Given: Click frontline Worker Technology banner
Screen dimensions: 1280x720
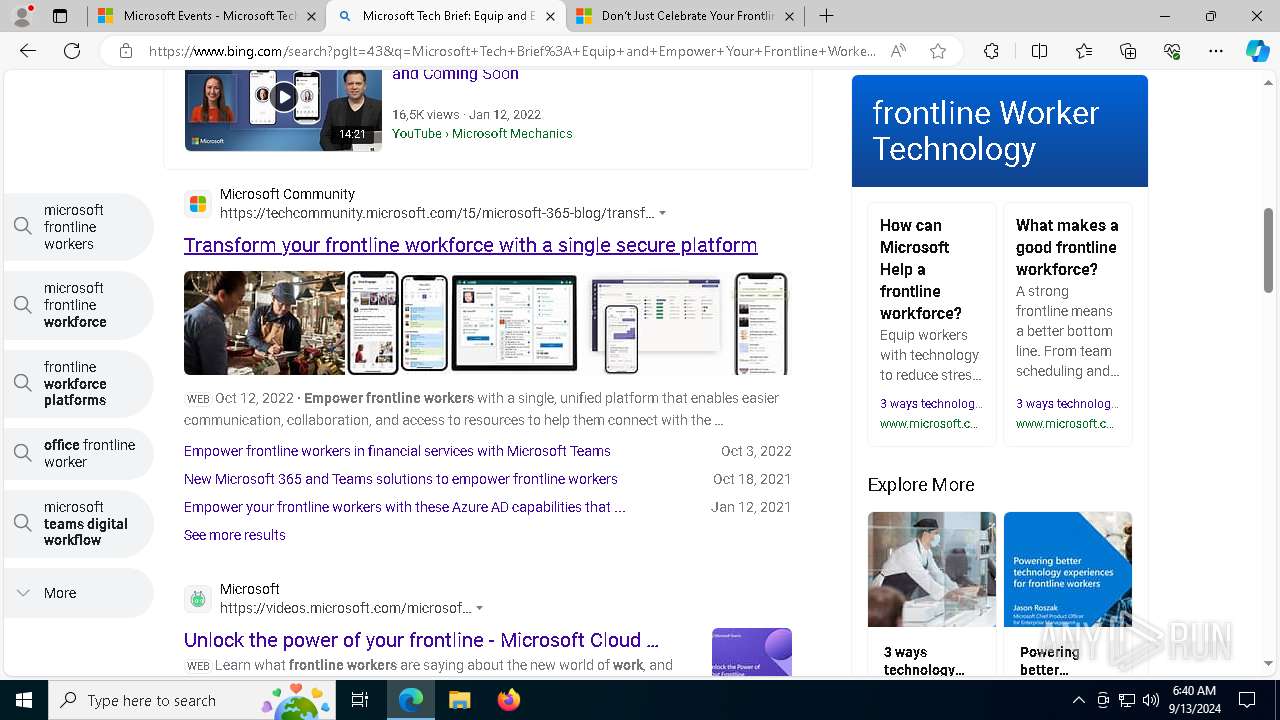Looking at the screenshot, I should click(x=1000, y=131).
